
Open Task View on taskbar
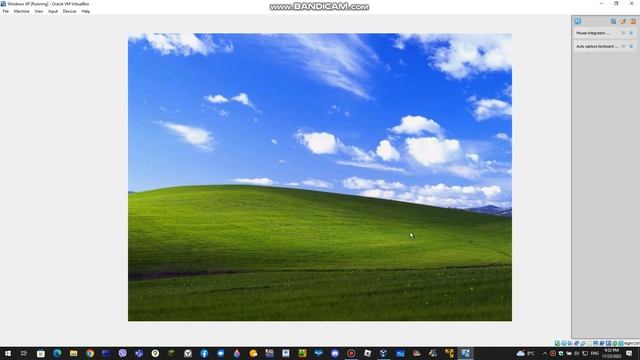[x=24, y=353]
